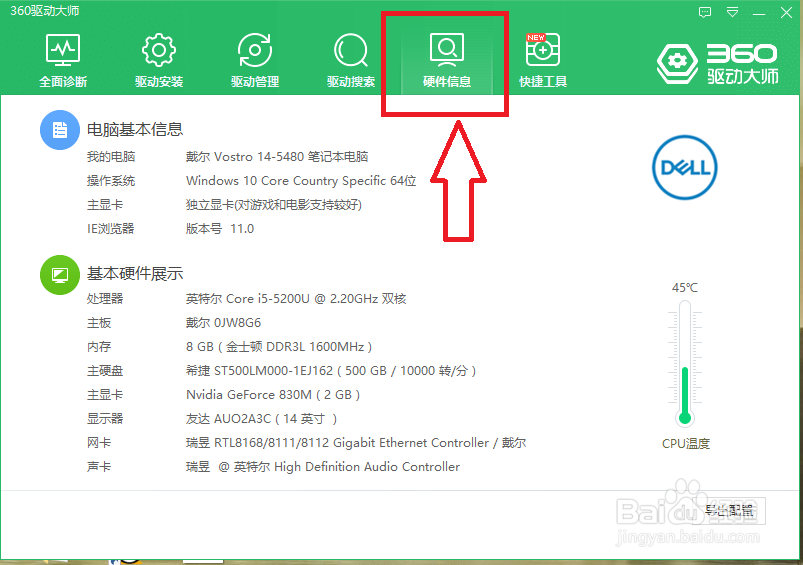Click the Dell brand logo

coord(685,167)
